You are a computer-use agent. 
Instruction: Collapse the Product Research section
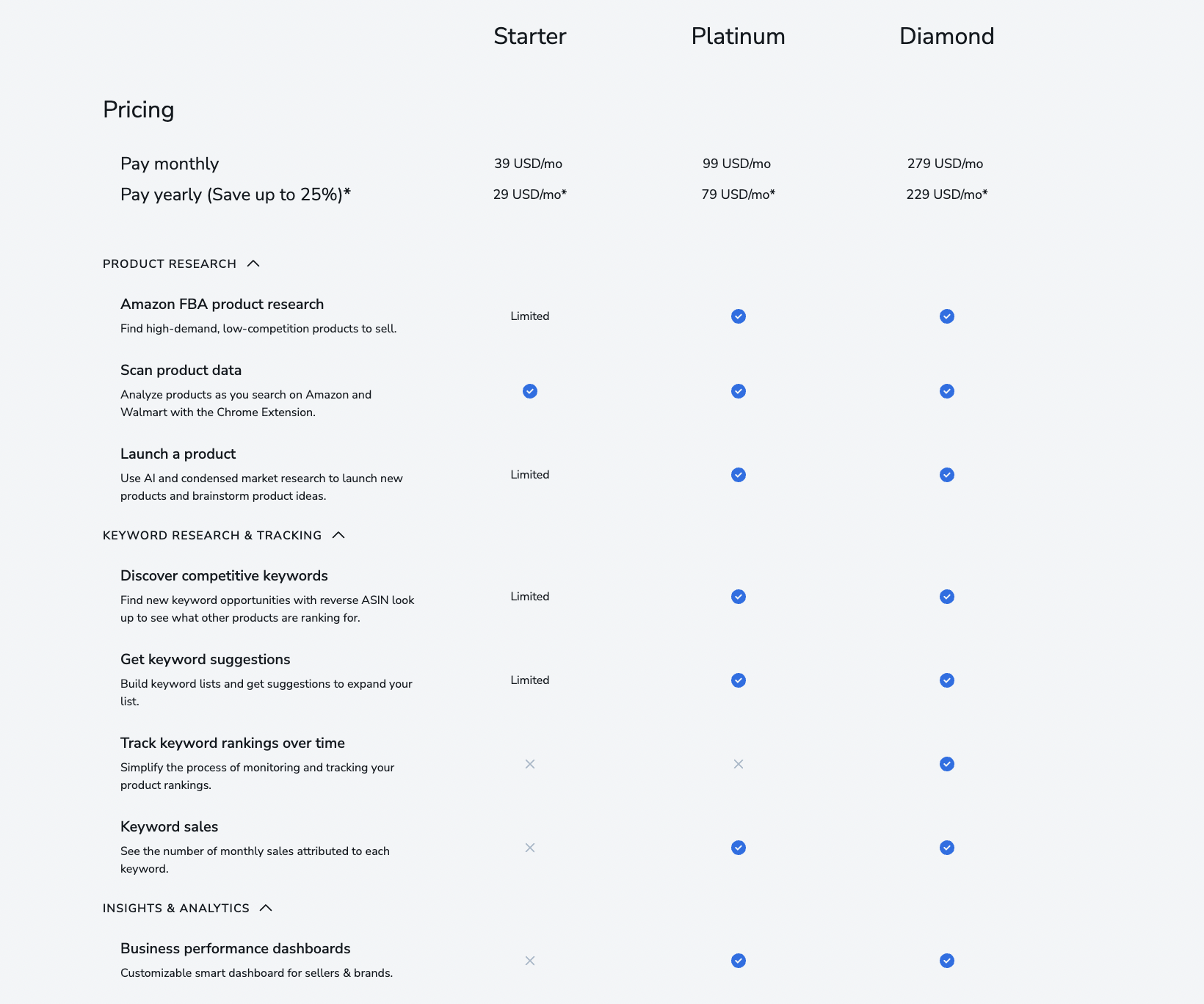click(253, 263)
